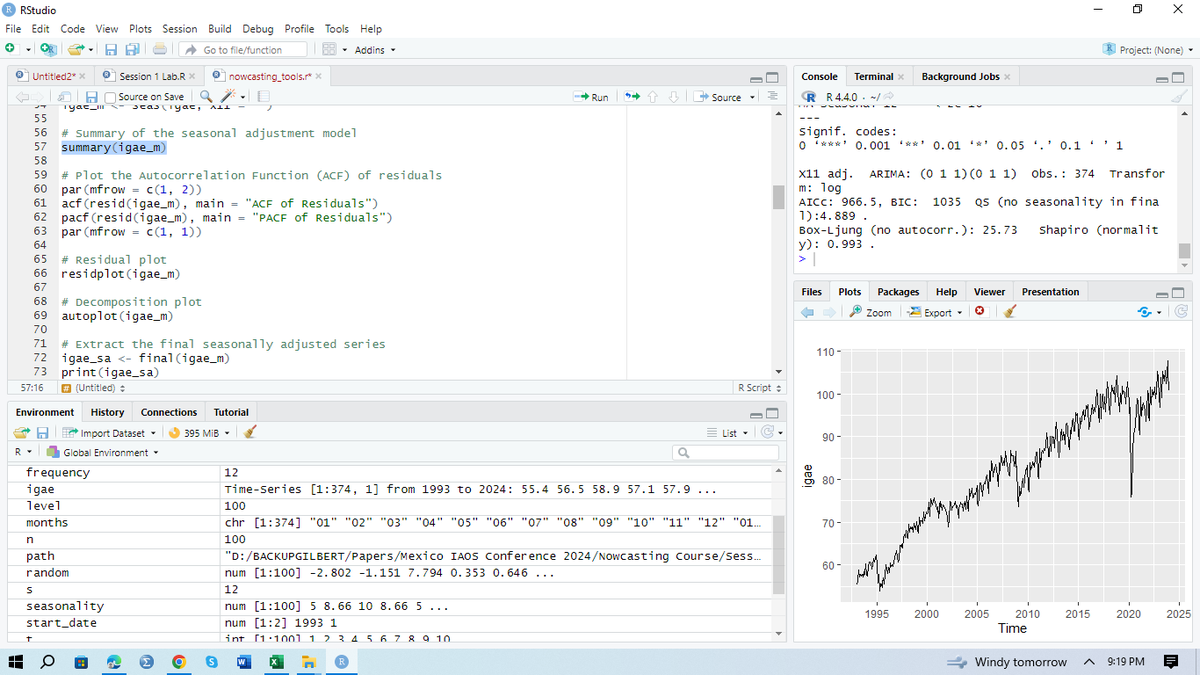Viewport: 1200px width, 675px height.
Task: Click the console vertical scrollbar thumb
Action: tap(1185, 250)
